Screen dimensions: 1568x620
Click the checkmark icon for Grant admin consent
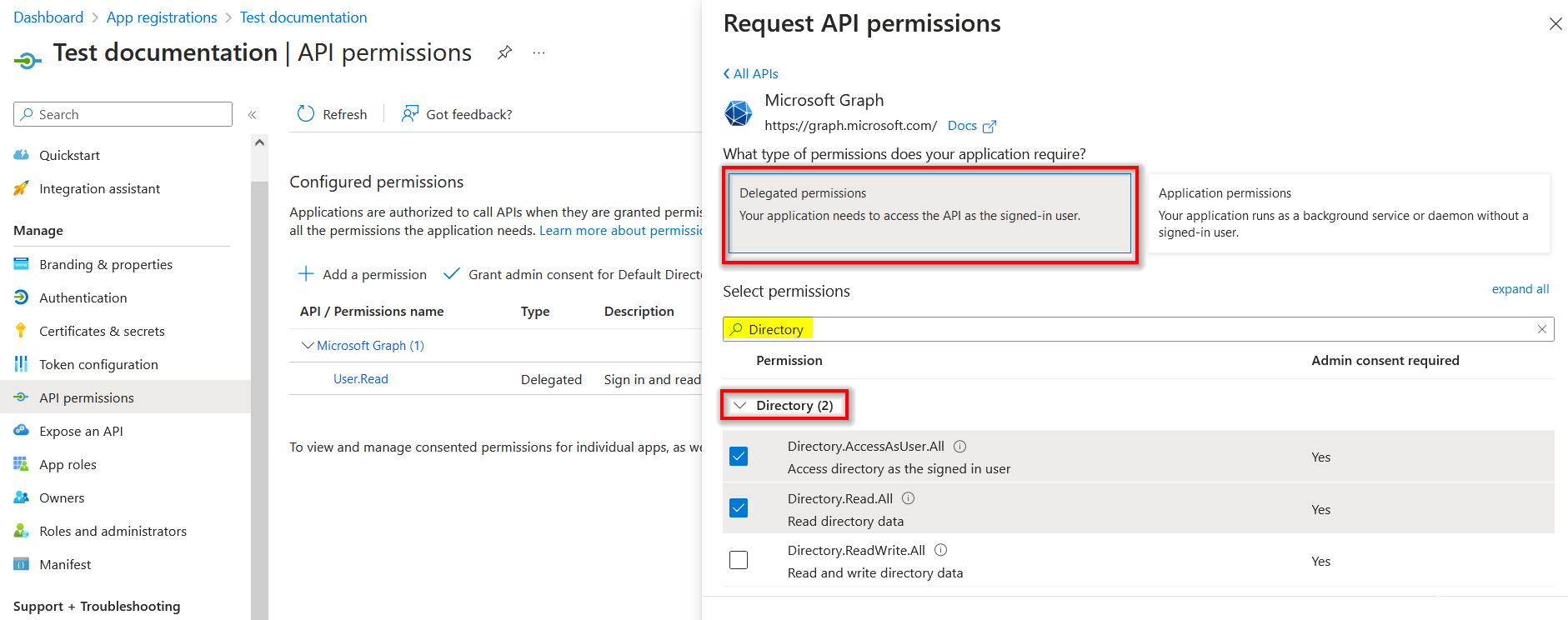(x=451, y=274)
